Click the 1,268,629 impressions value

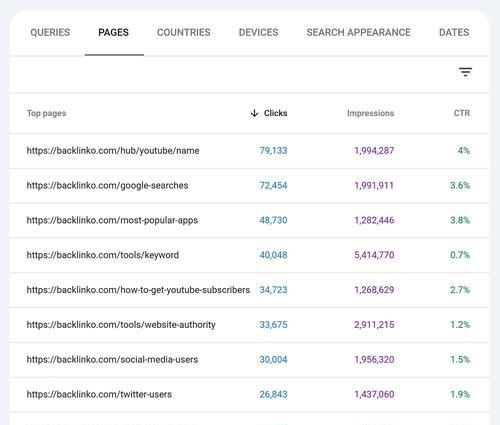[374, 290]
